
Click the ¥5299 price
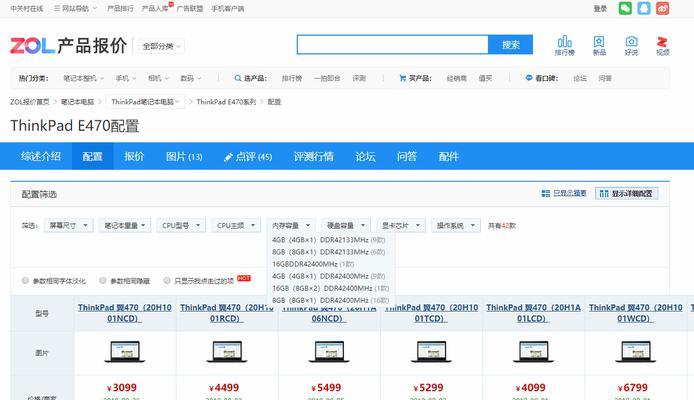pos(428,388)
